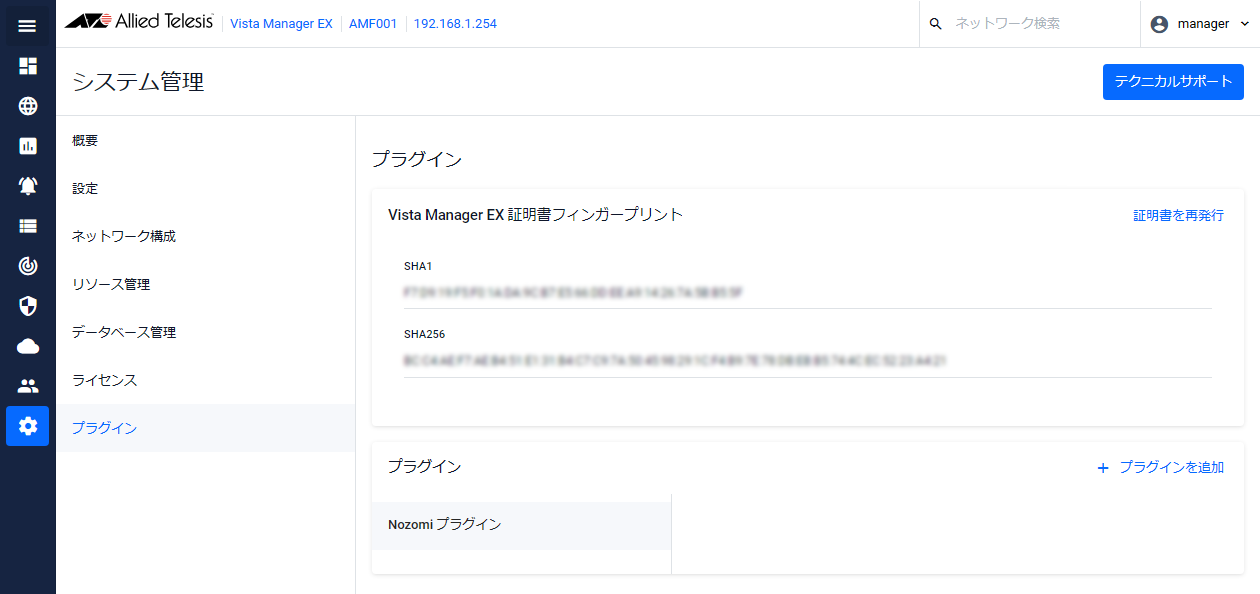The height and width of the screenshot is (594, 1260).
Task: Click the search magnifier icon
Action: 935,23
